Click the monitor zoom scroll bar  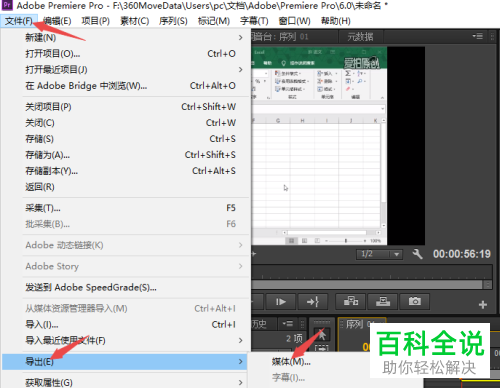[x=367, y=284]
